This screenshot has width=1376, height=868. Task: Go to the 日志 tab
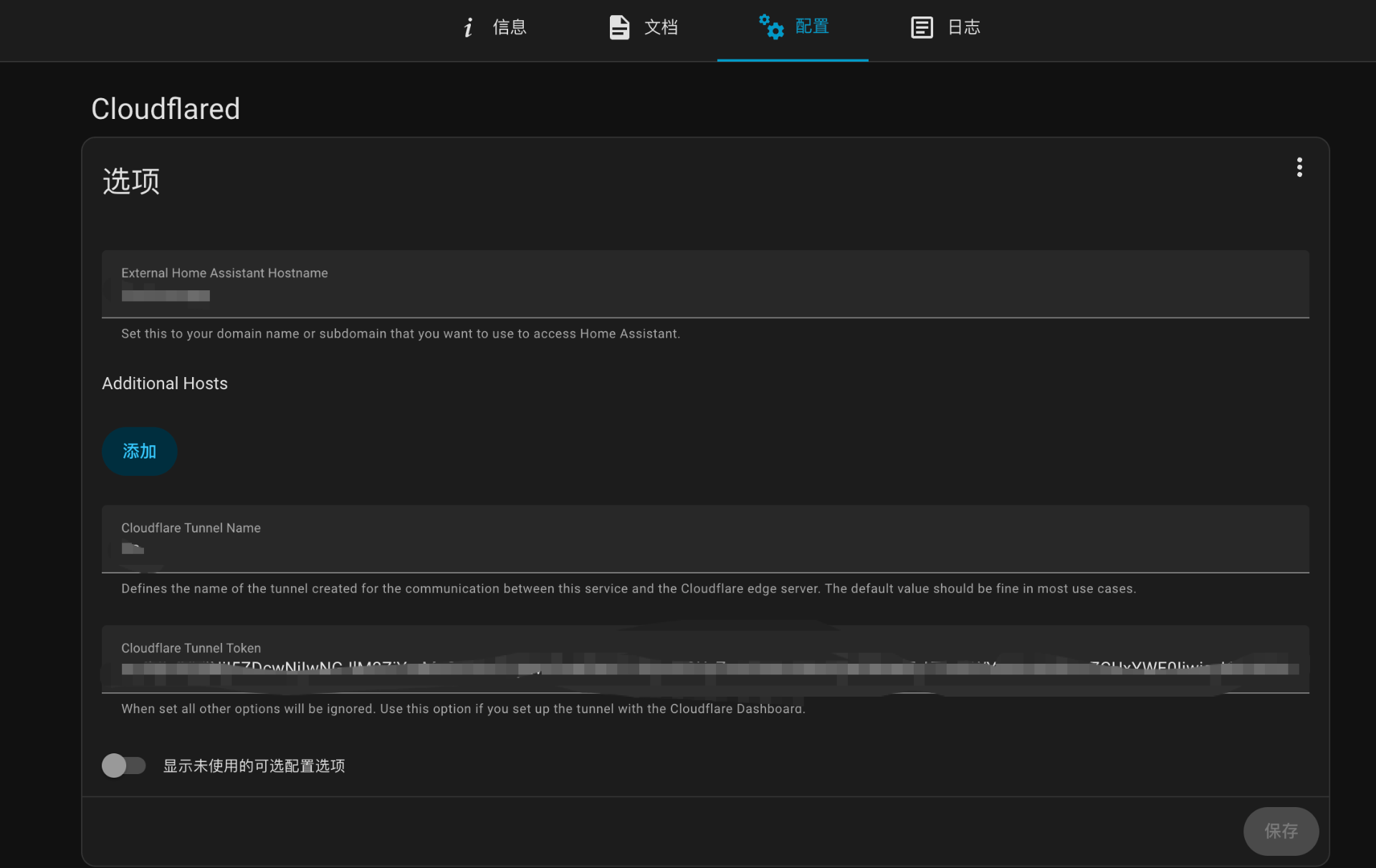point(964,28)
